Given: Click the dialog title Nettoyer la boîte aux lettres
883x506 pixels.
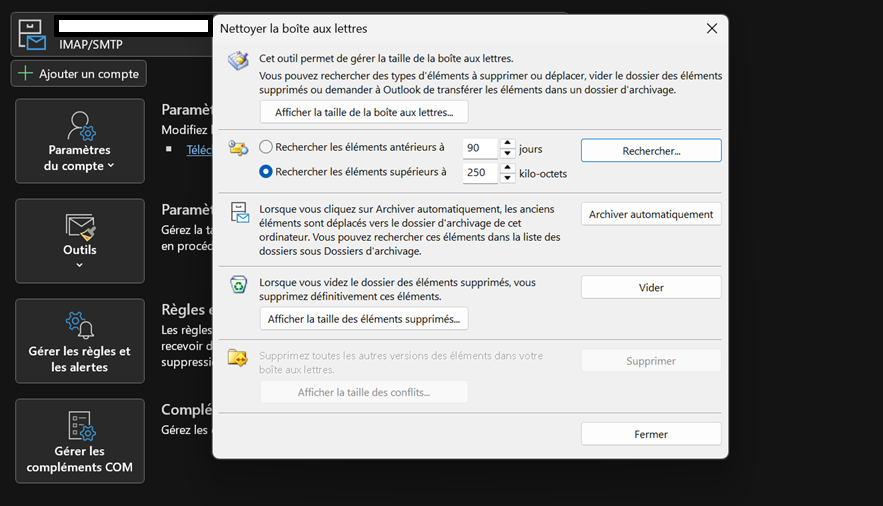Looking at the screenshot, I should point(293,28).
